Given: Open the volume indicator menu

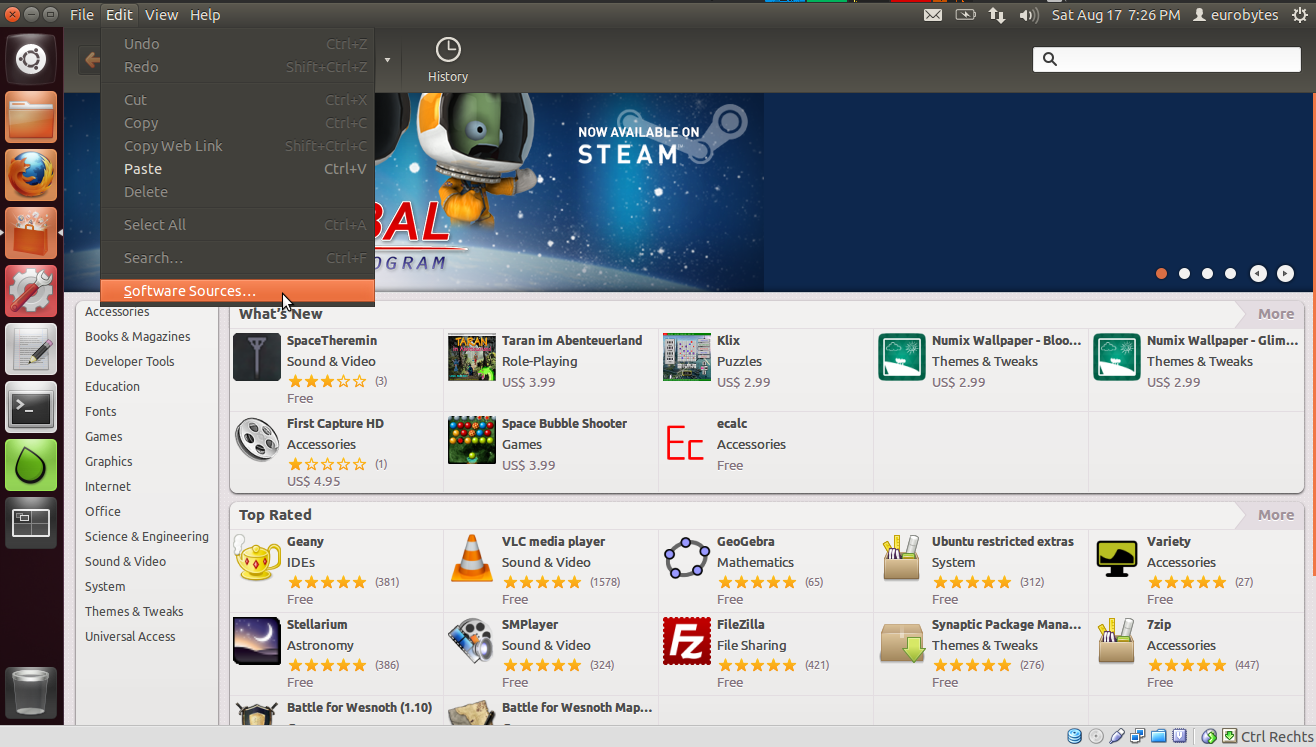Looking at the screenshot, I should [x=1029, y=15].
